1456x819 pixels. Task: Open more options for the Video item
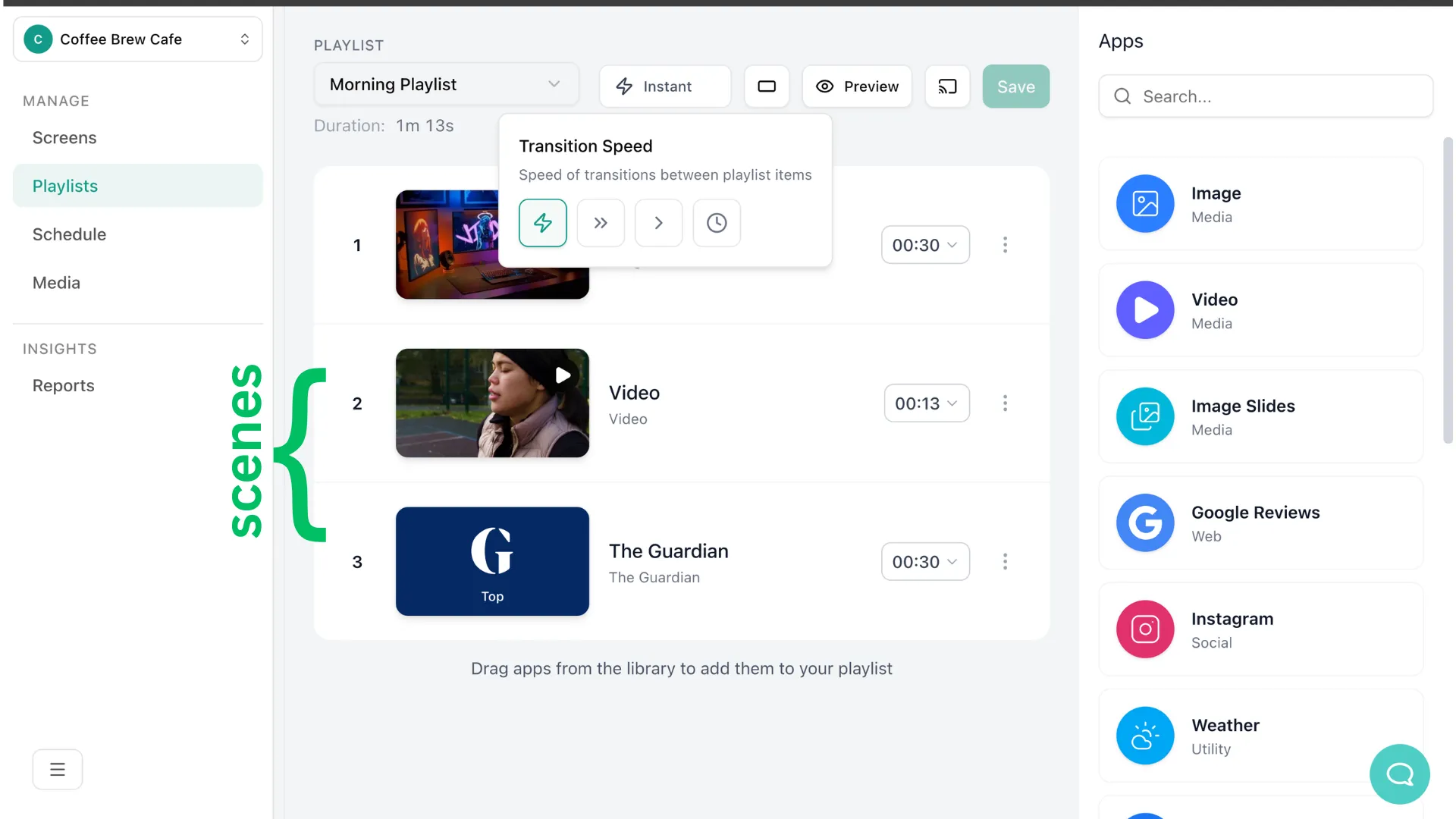(x=1005, y=403)
